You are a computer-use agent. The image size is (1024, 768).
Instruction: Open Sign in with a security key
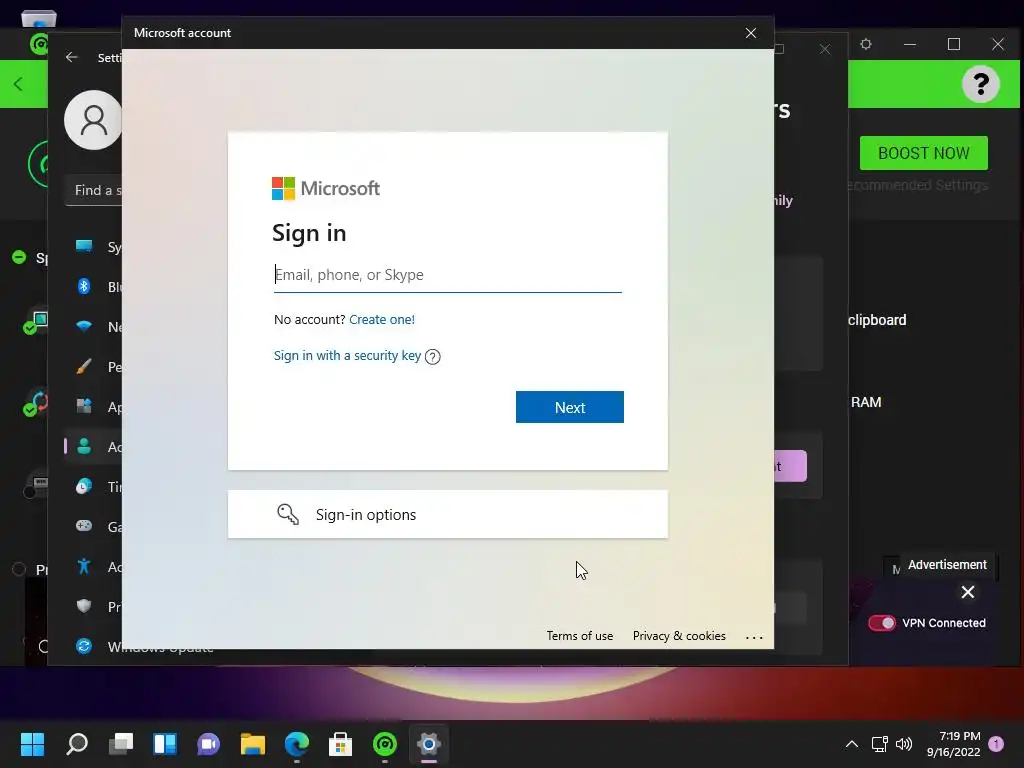(x=347, y=355)
